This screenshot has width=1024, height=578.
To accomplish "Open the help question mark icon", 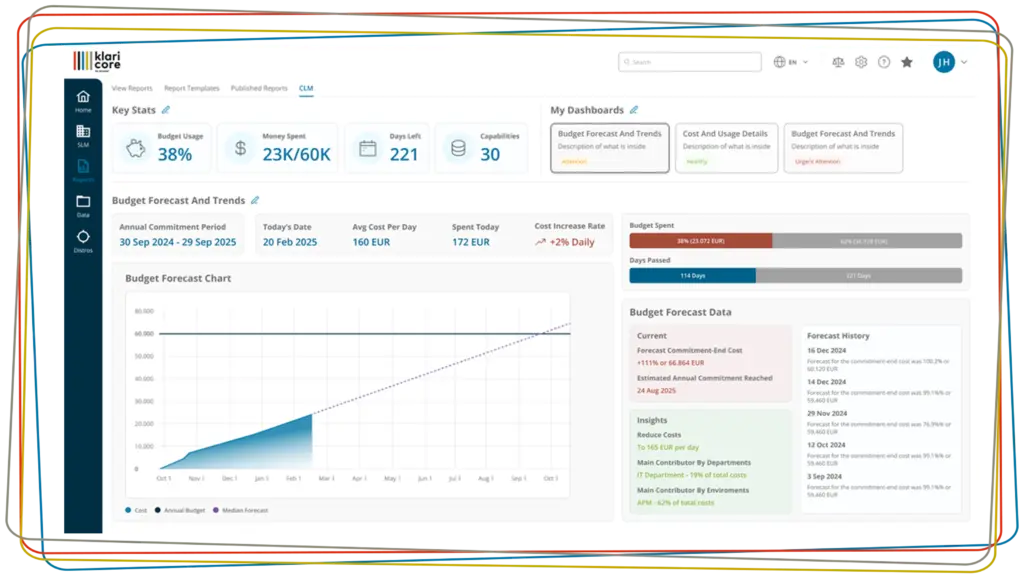I will pyautogui.click(x=884, y=62).
